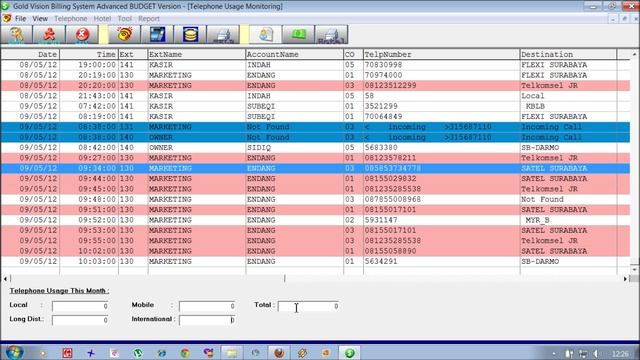Select incoming call row for Ext 131
The image size is (640, 360).
pos(315,127)
